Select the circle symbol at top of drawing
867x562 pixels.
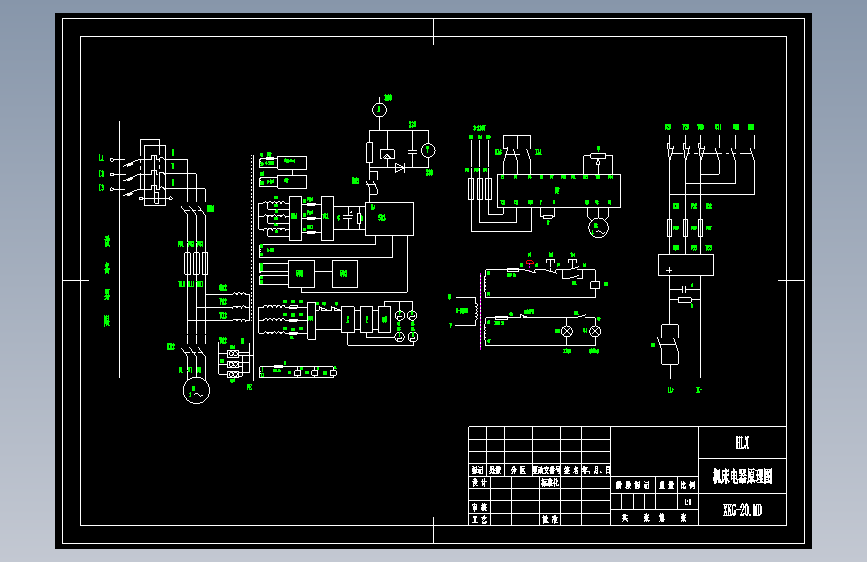click(x=379, y=110)
